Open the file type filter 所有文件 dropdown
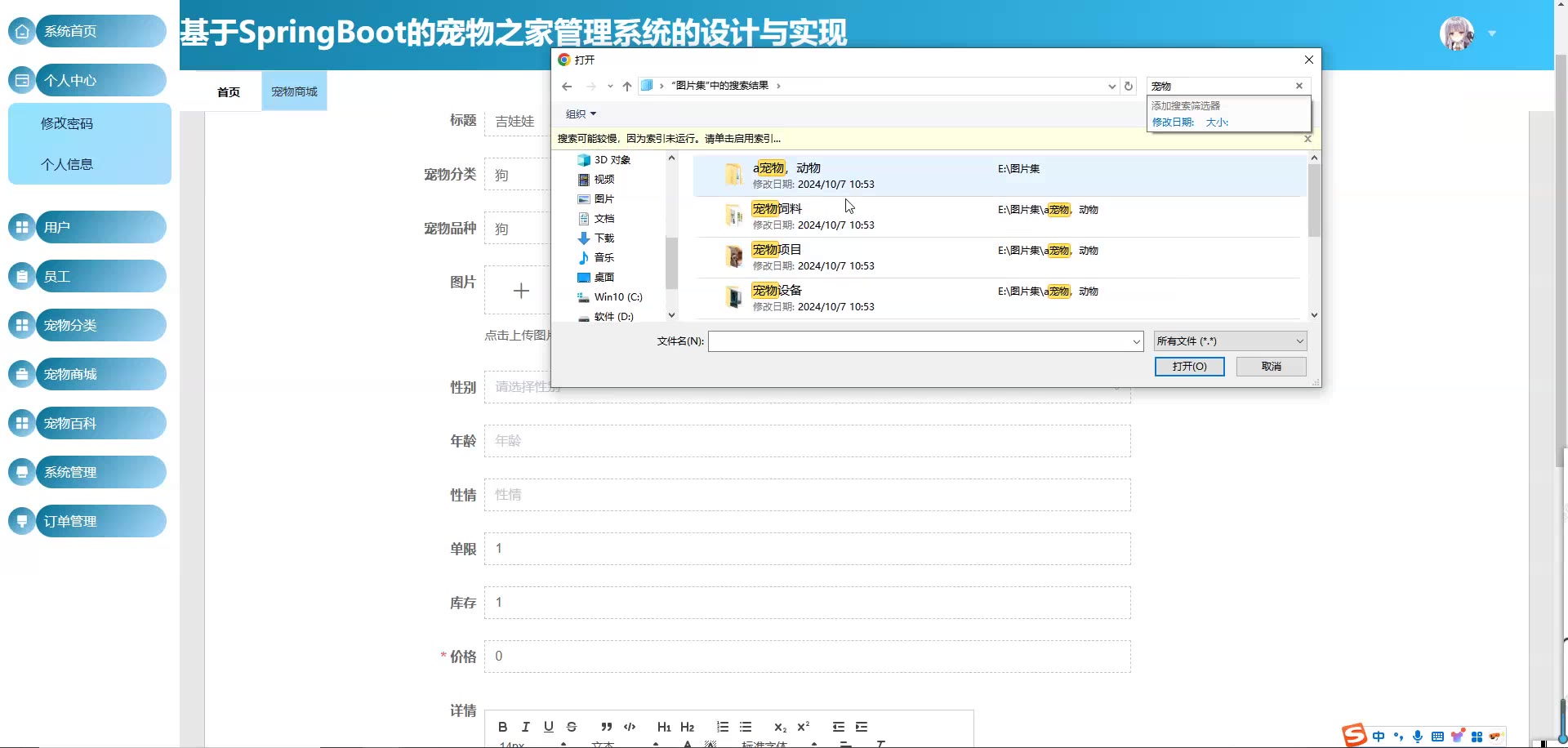1568x748 pixels. click(x=1230, y=341)
